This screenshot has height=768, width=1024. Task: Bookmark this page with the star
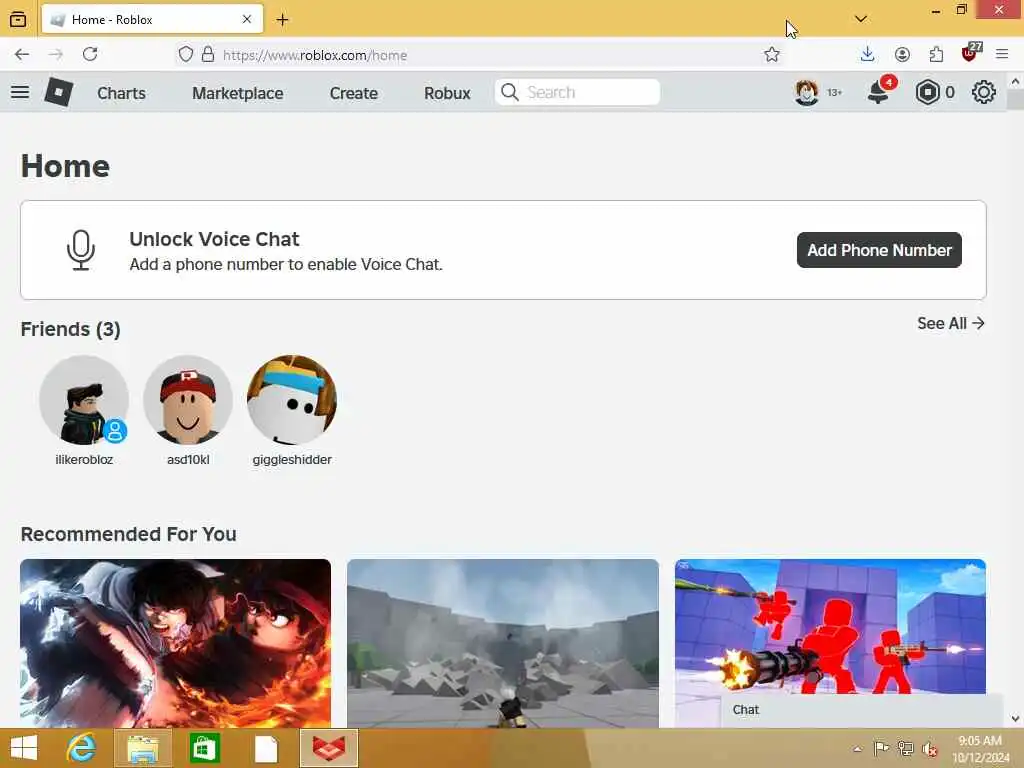(x=772, y=54)
